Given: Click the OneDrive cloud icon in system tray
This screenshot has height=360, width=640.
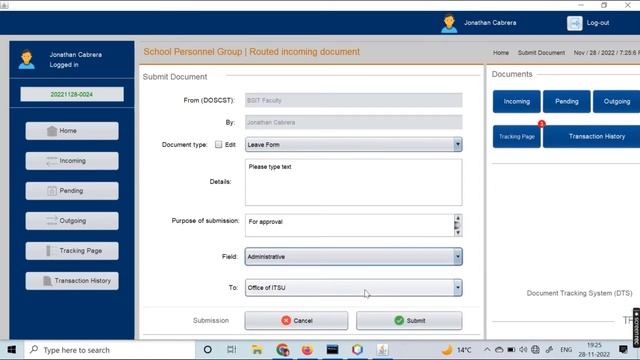Looking at the screenshot, I should click(499, 350).
